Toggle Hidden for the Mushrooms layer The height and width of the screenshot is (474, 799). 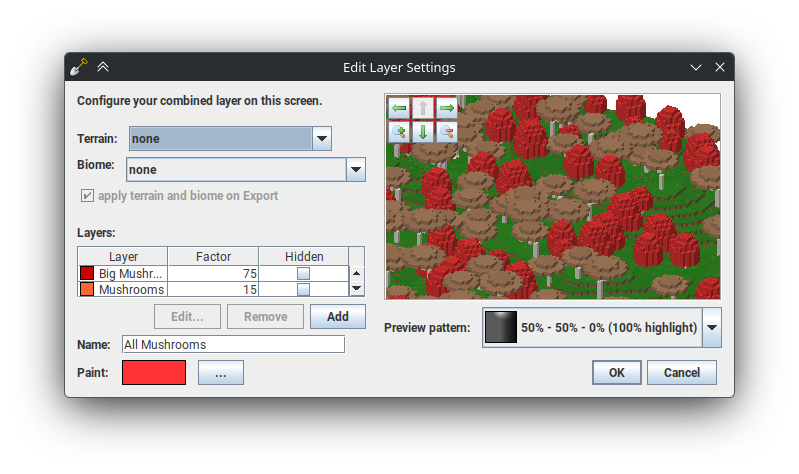click(303, 289)
